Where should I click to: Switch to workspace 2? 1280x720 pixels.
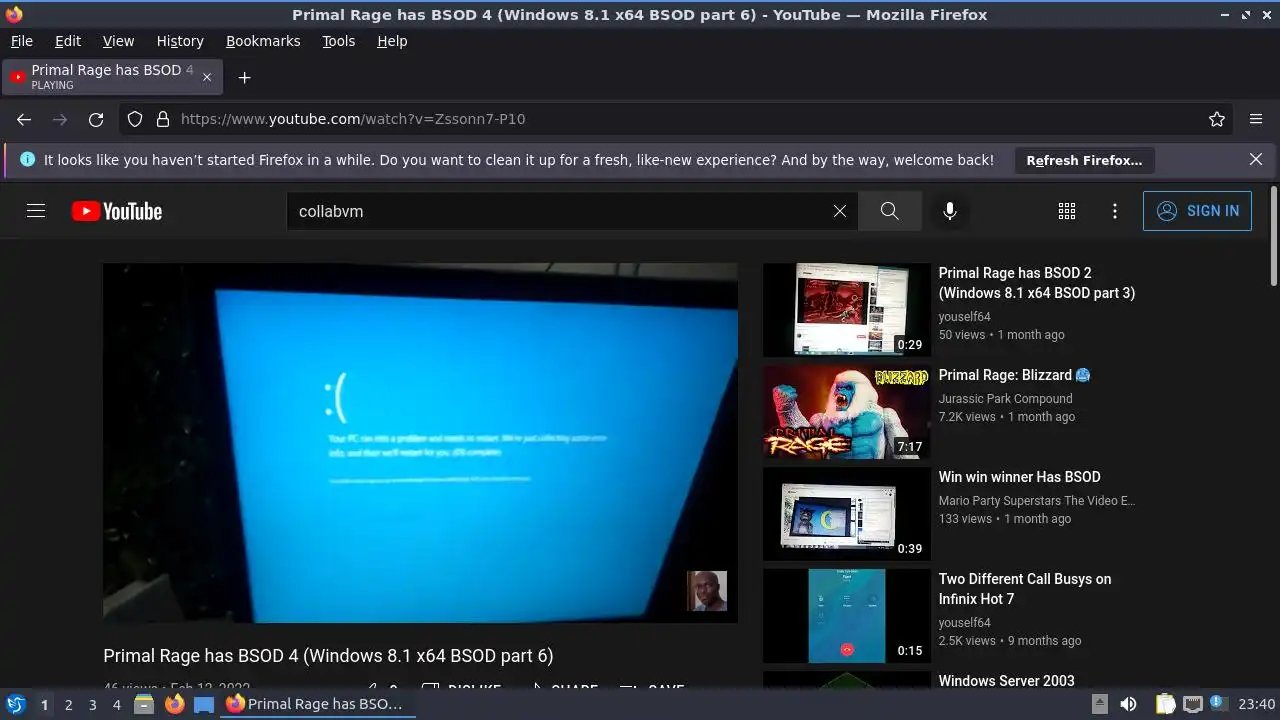tap(68, 704)
